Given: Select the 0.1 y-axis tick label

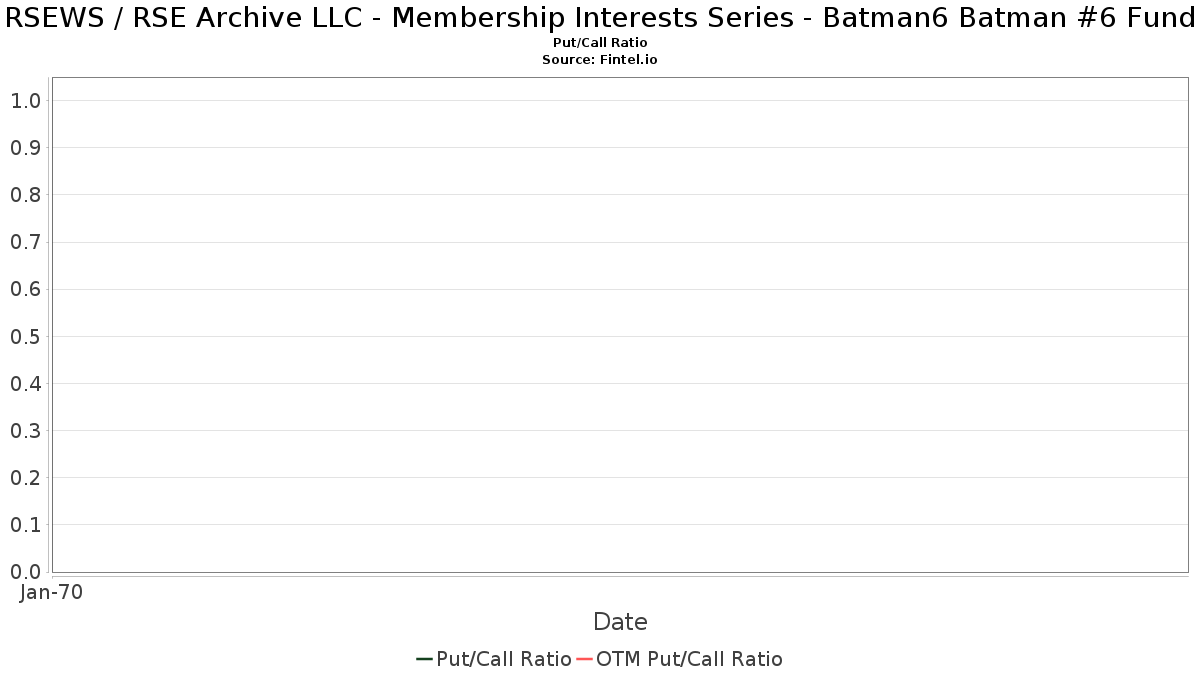Looking at the screenshot, I should pyautogui.click(x=25, y=525).
